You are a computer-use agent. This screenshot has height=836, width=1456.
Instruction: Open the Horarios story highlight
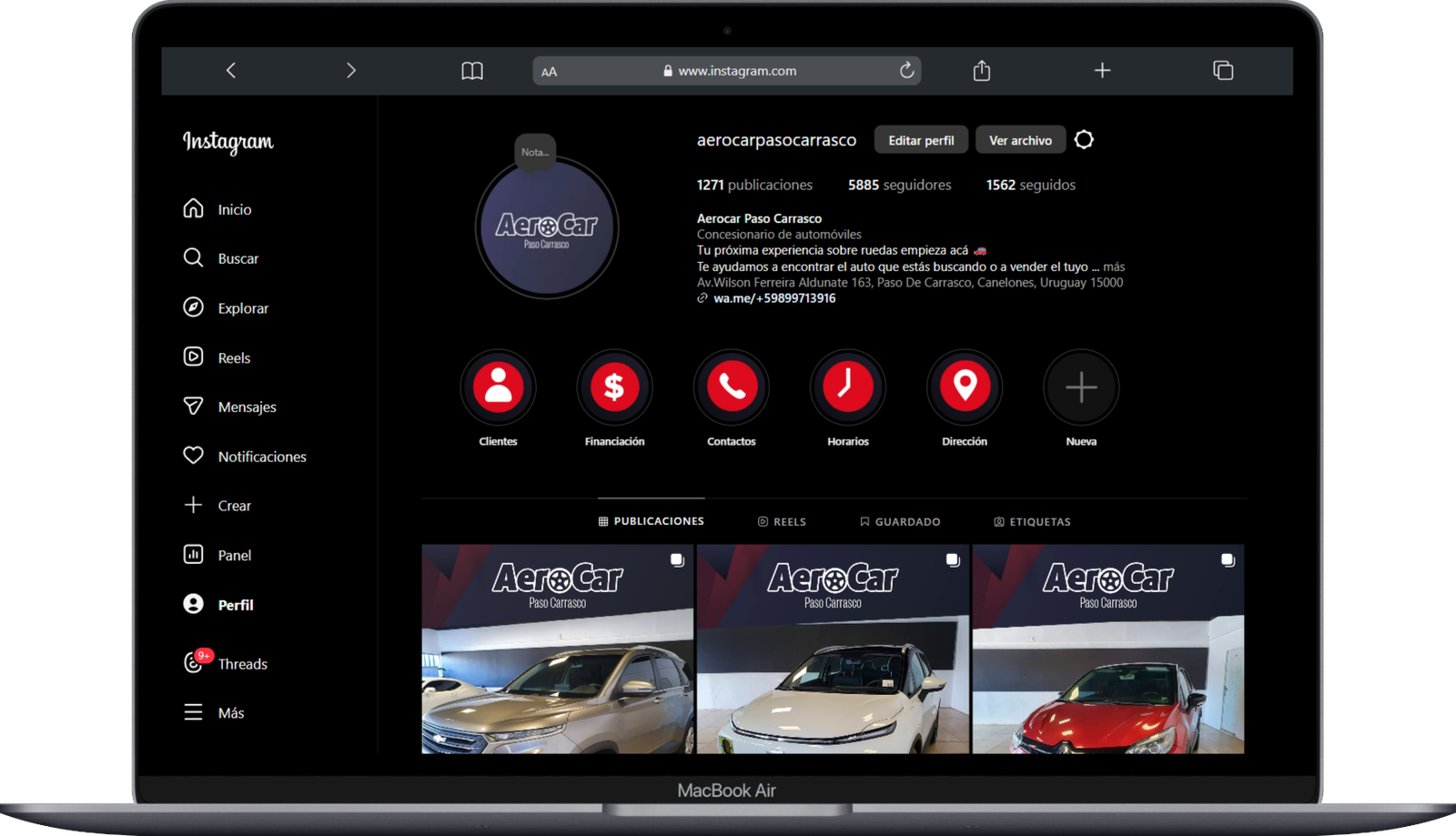tap(847, 388)
